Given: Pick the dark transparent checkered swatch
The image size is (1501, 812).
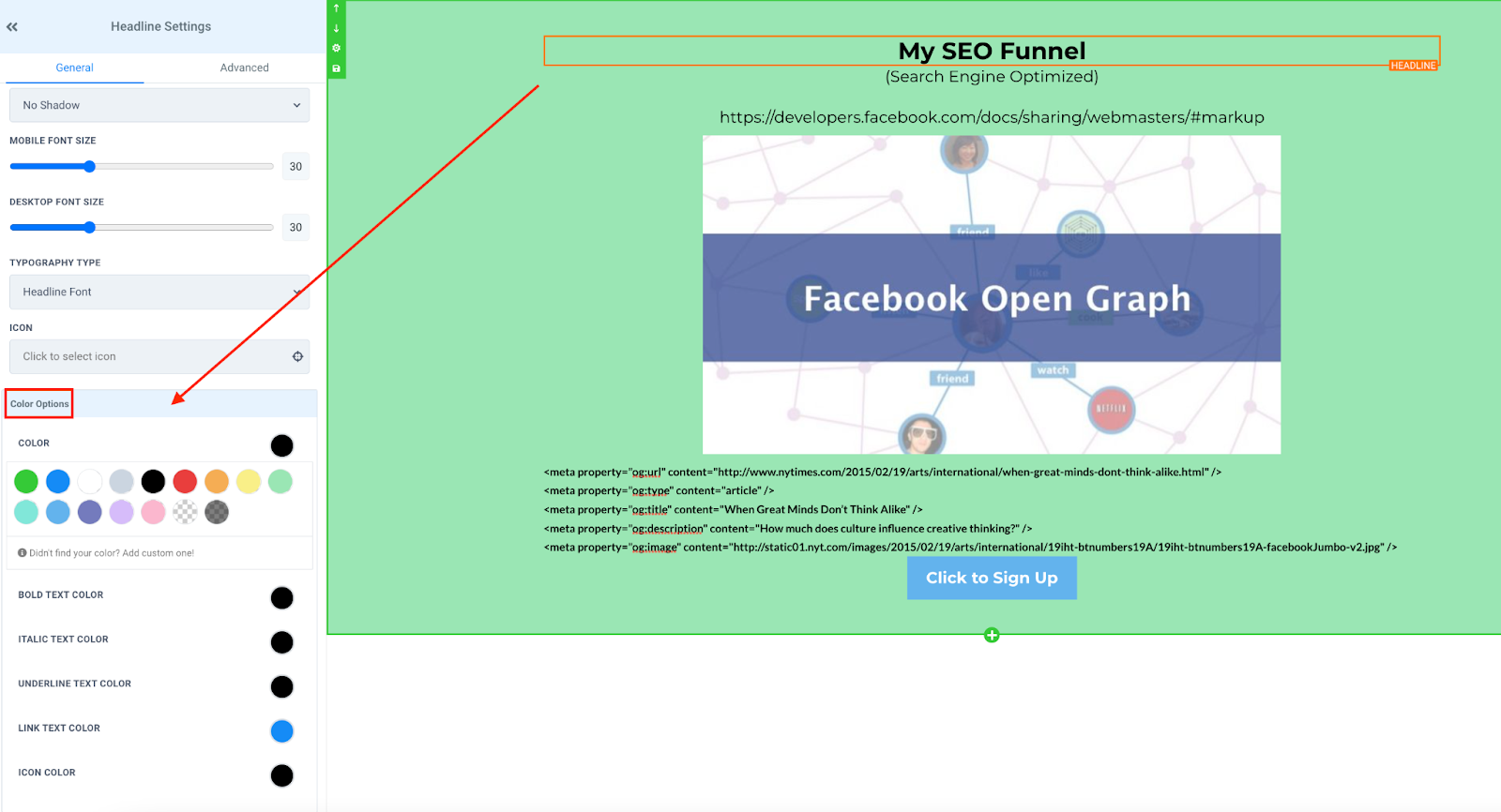Looking at the screenshot, I should point(217,512).
